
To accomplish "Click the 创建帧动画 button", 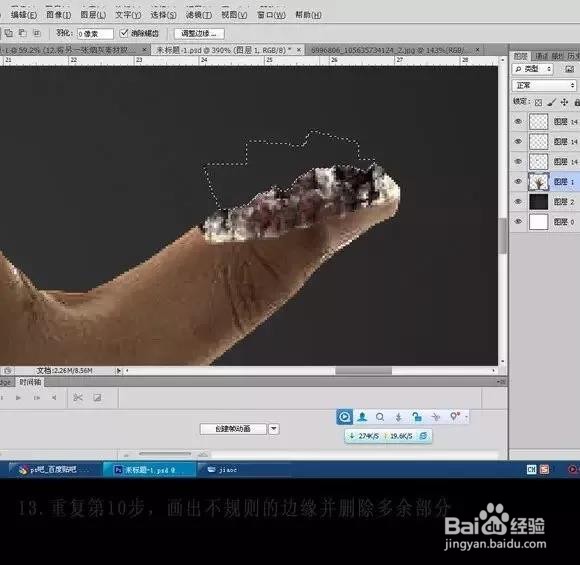I will [233, 429].
